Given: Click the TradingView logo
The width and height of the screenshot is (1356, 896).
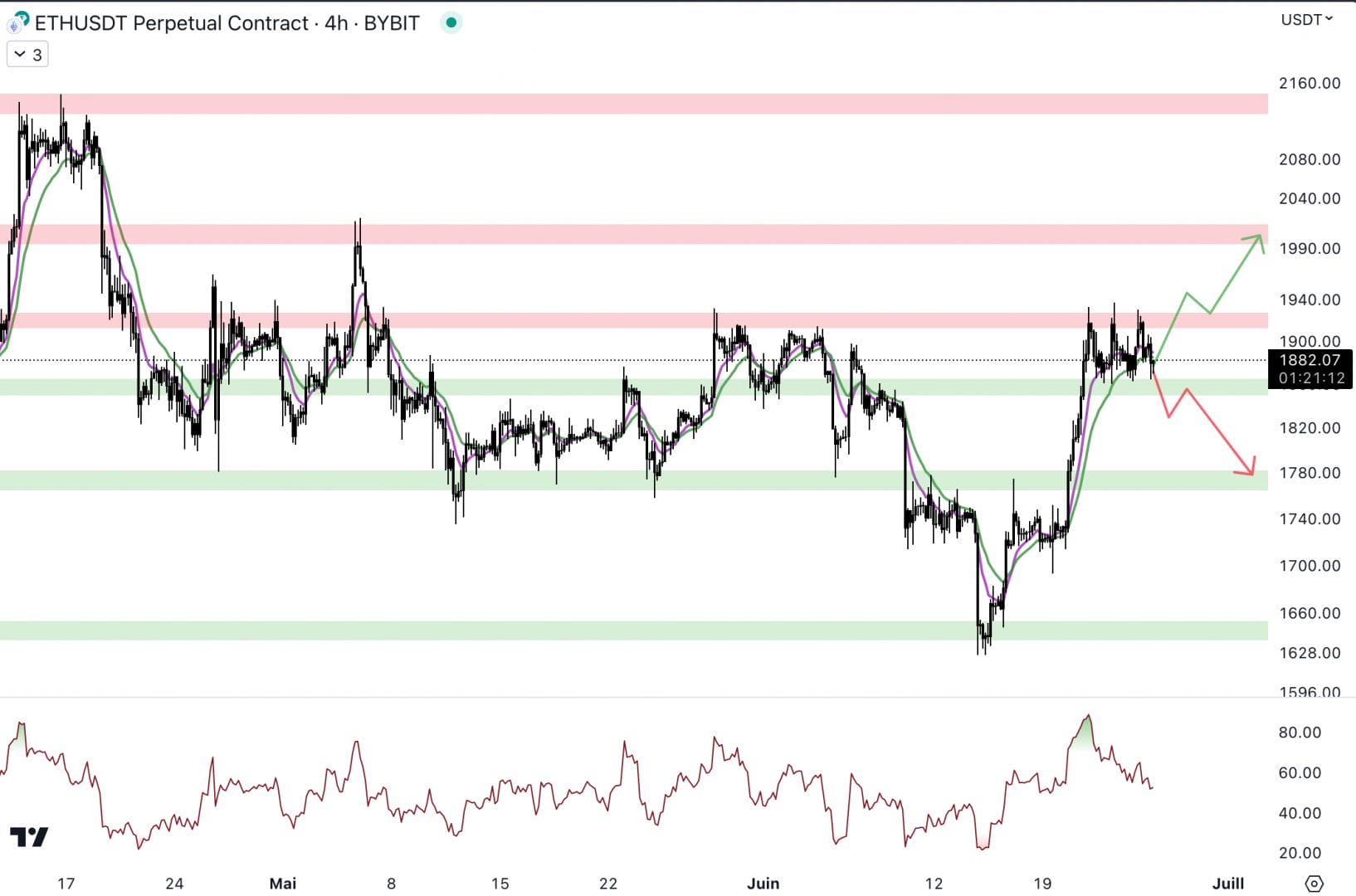Looking at the screenshot, I should [29, 836].
